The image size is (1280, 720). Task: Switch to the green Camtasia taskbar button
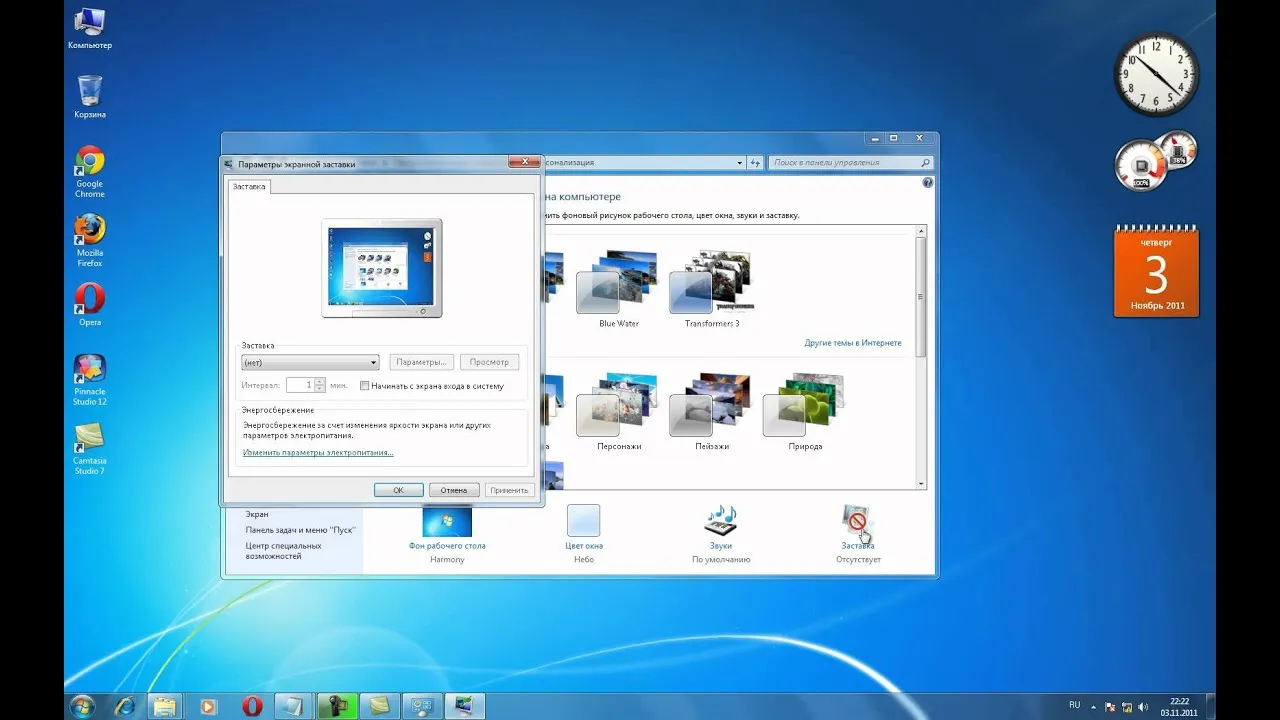pyautogui.click(x=380, y=706)
